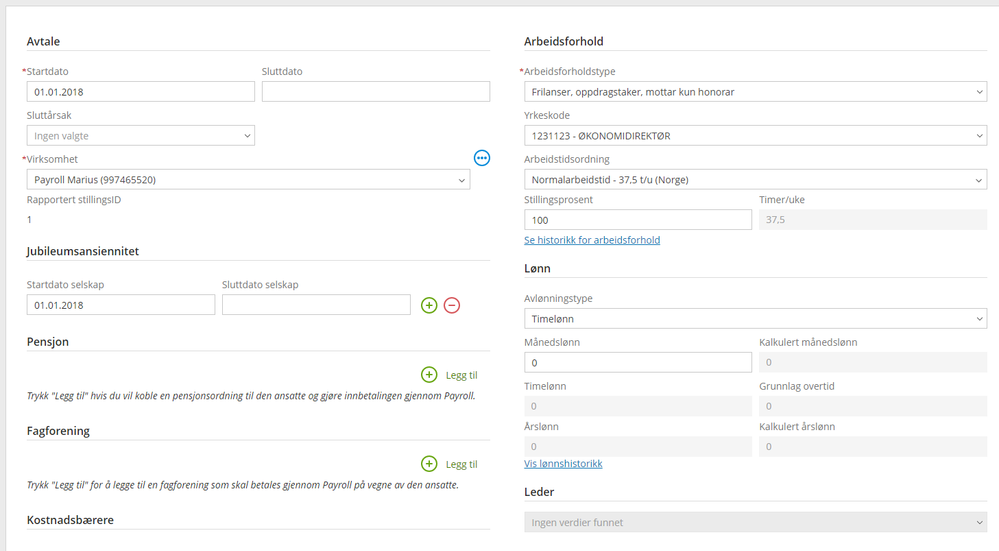Click the green plus icon under Pensjon
Viewport: 999px width, 551px height.
pos(429,375)
